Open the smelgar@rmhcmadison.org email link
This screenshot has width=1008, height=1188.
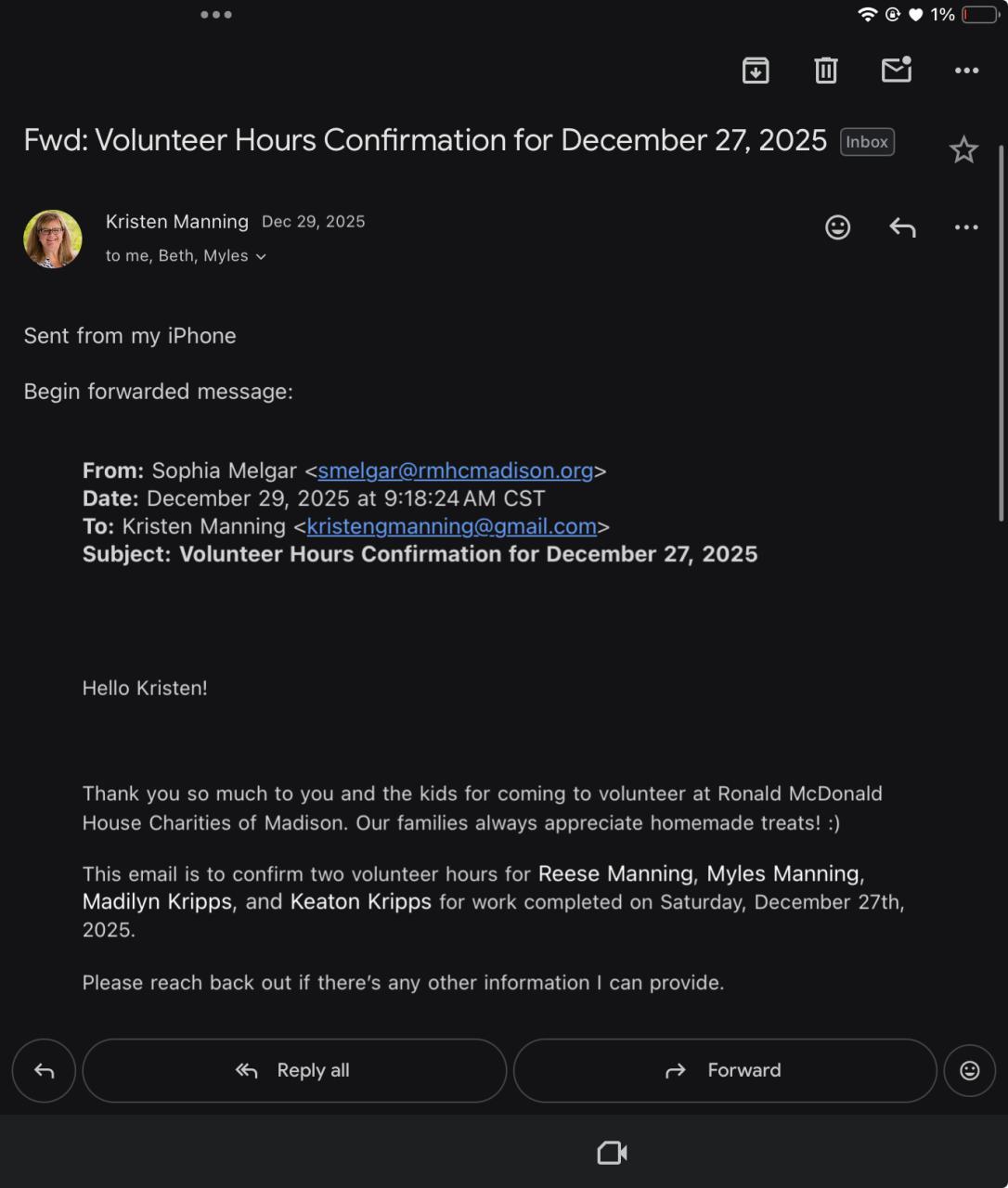click(455, 471)
